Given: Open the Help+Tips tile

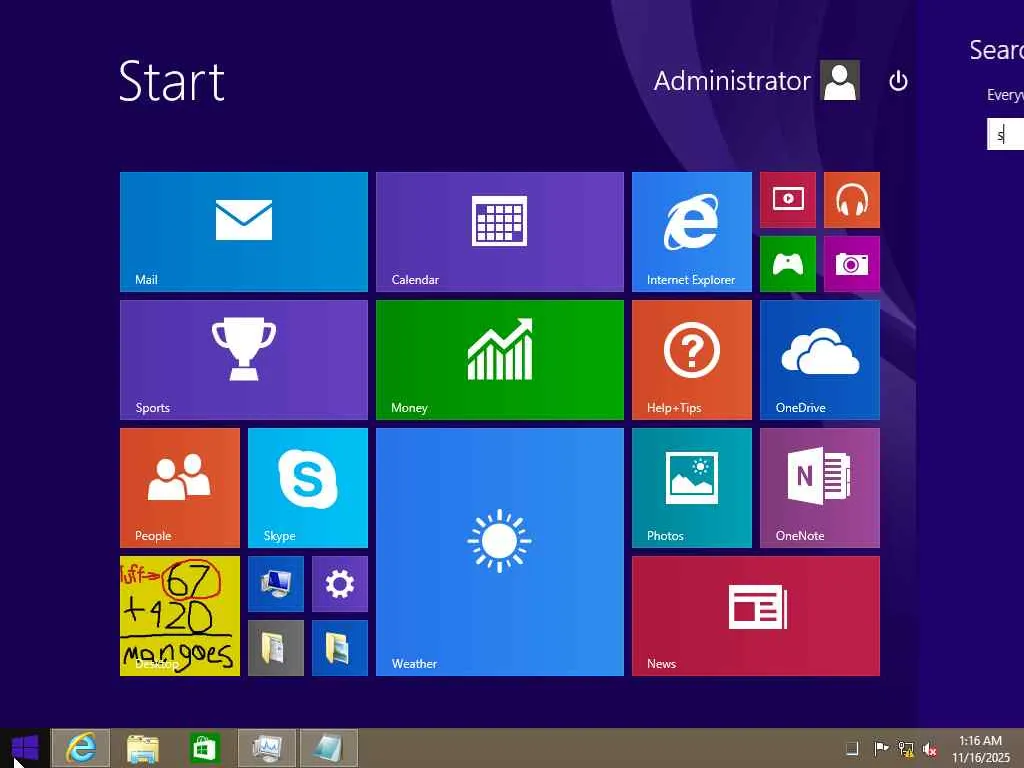Looking at the screenshot, I should [x=692, y=360].
